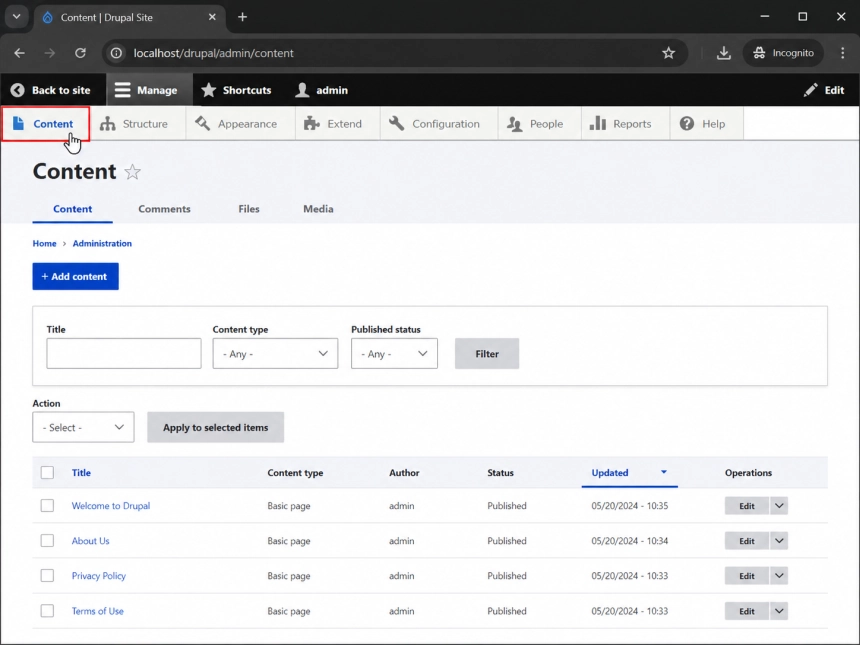Check the Privacy Policy row checkbox

[47, 575]
